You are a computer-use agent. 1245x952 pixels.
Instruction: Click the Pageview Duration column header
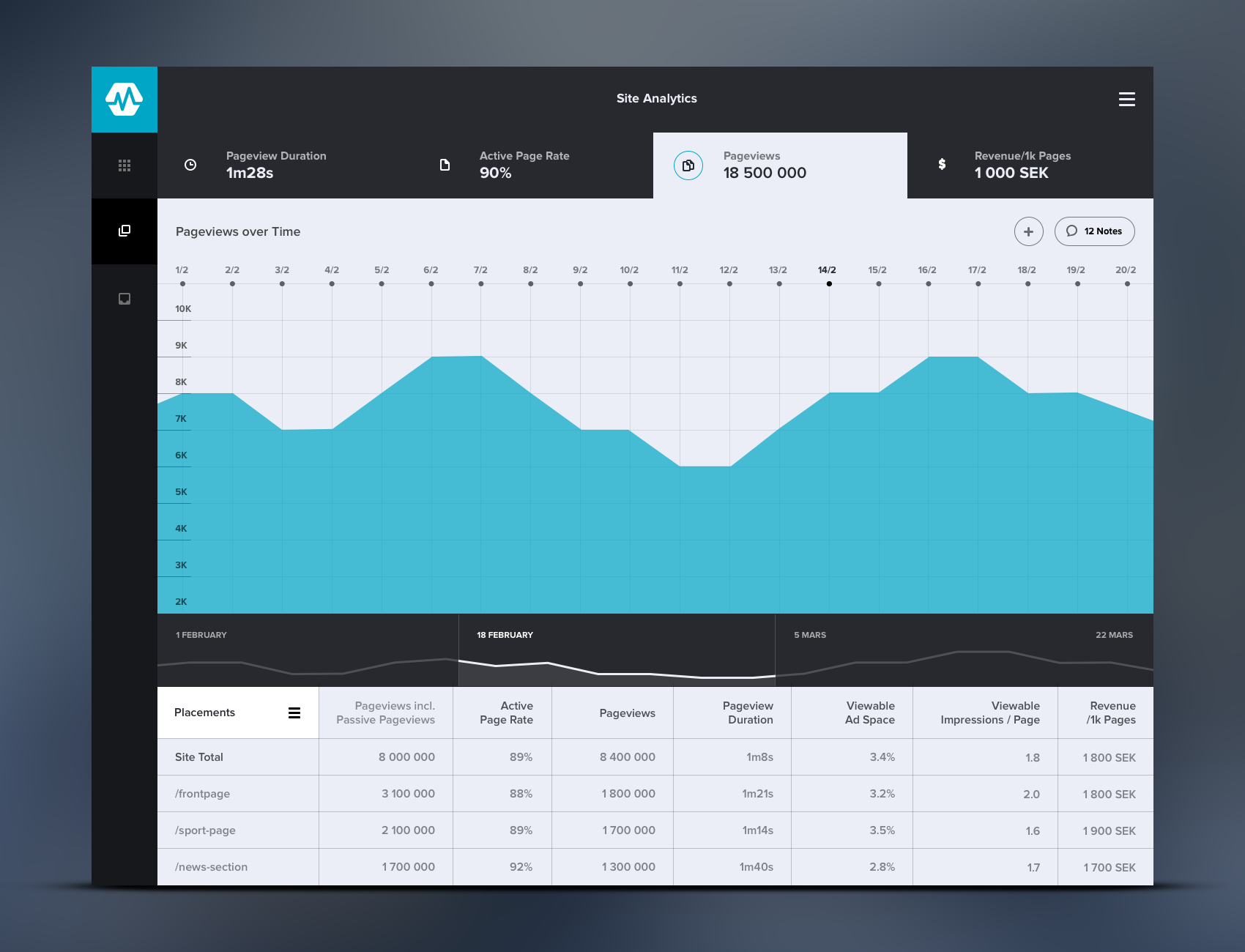click(x=747, y=713)
